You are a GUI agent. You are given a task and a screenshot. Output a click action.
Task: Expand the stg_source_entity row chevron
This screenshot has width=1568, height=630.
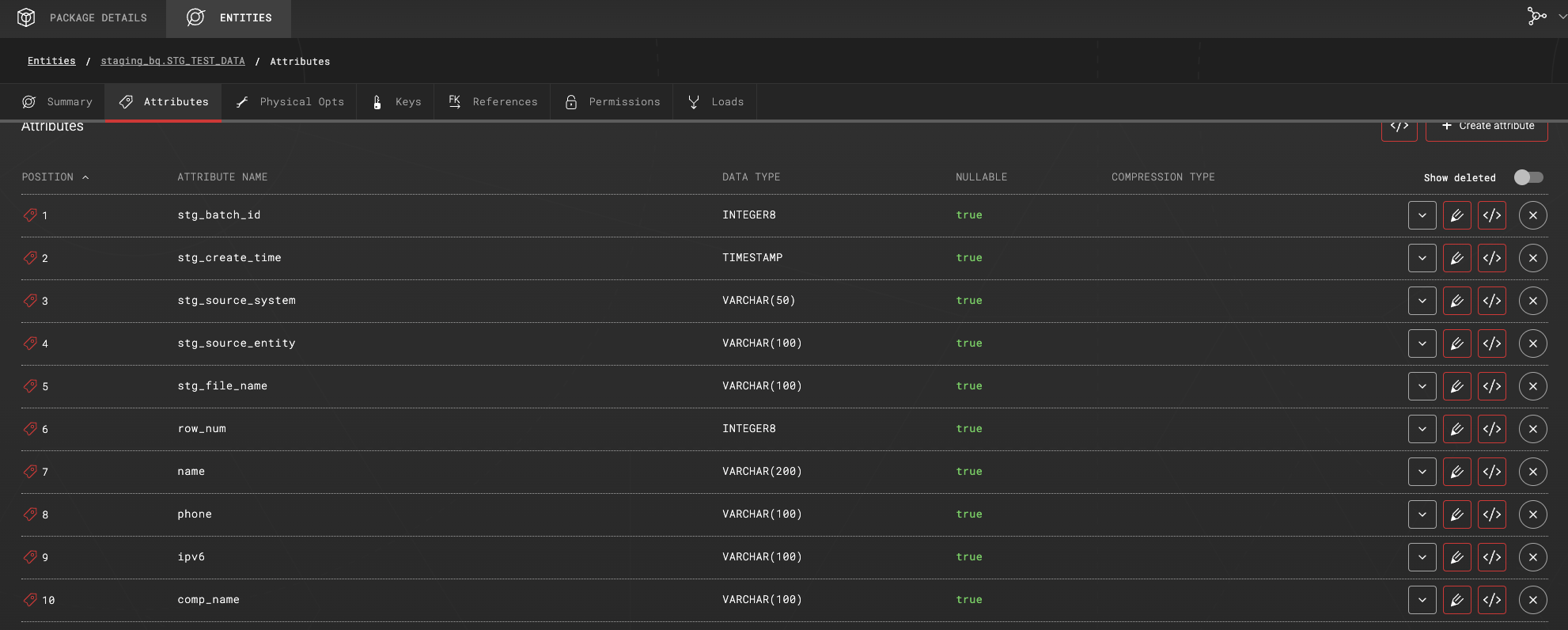point(1422,343)
